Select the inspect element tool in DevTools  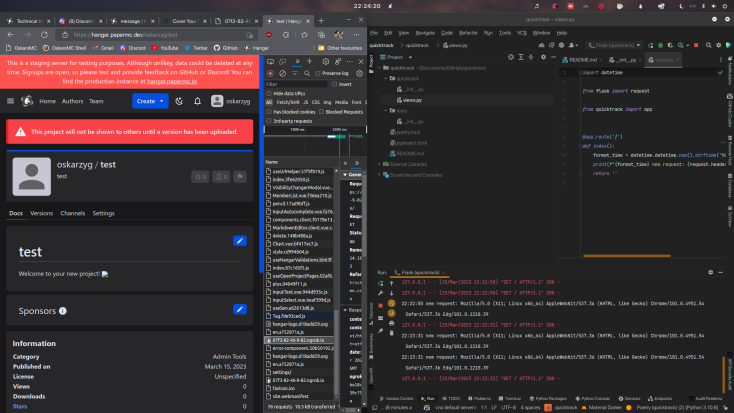pos(271,62)
